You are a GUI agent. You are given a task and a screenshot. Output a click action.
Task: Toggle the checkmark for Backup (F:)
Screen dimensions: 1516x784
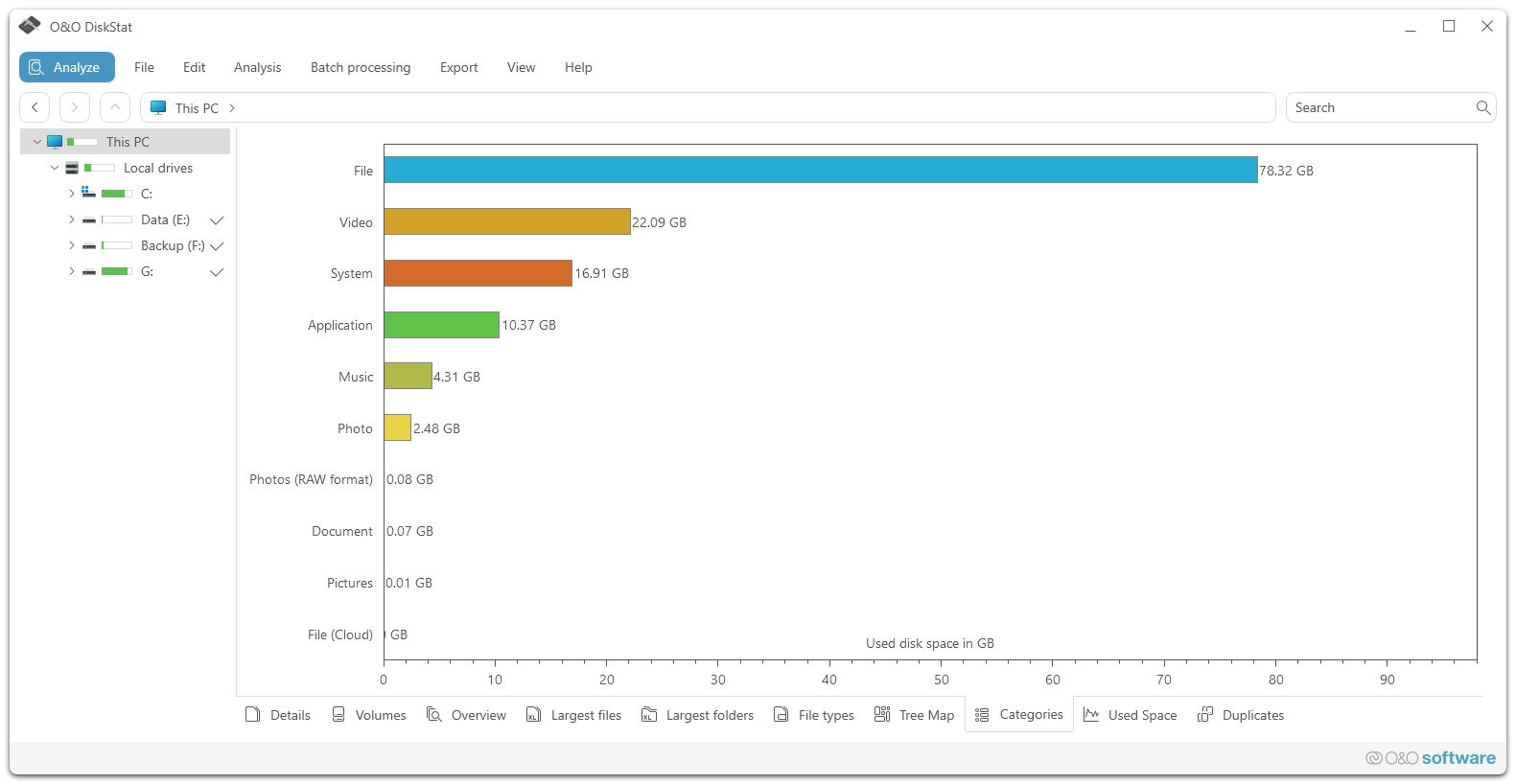click(217, 246)
